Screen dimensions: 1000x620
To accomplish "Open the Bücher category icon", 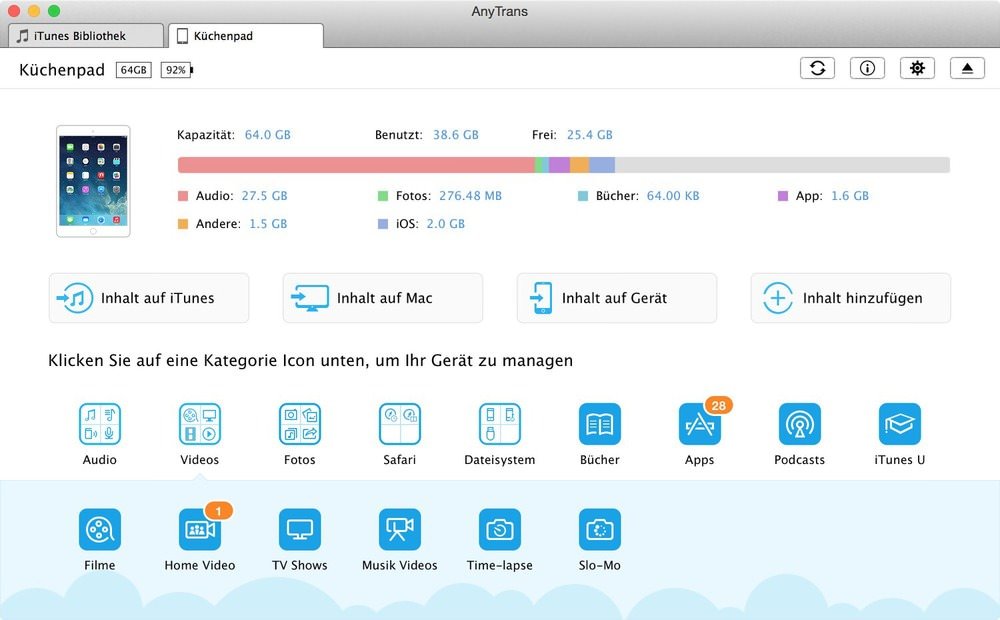I will [599, 424].
